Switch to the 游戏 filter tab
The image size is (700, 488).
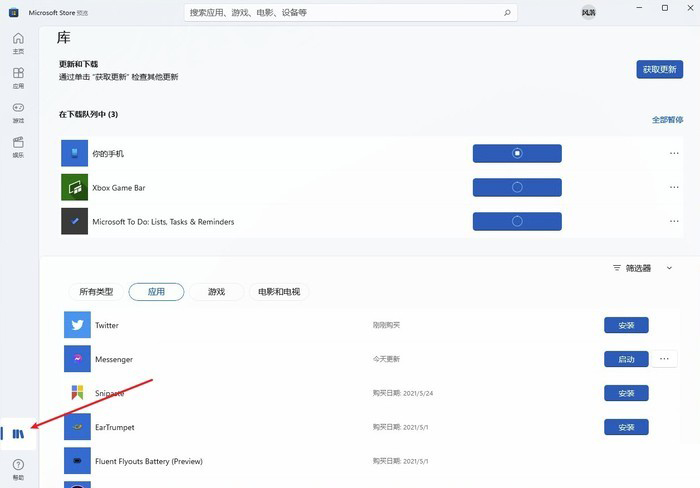(217, 292)
